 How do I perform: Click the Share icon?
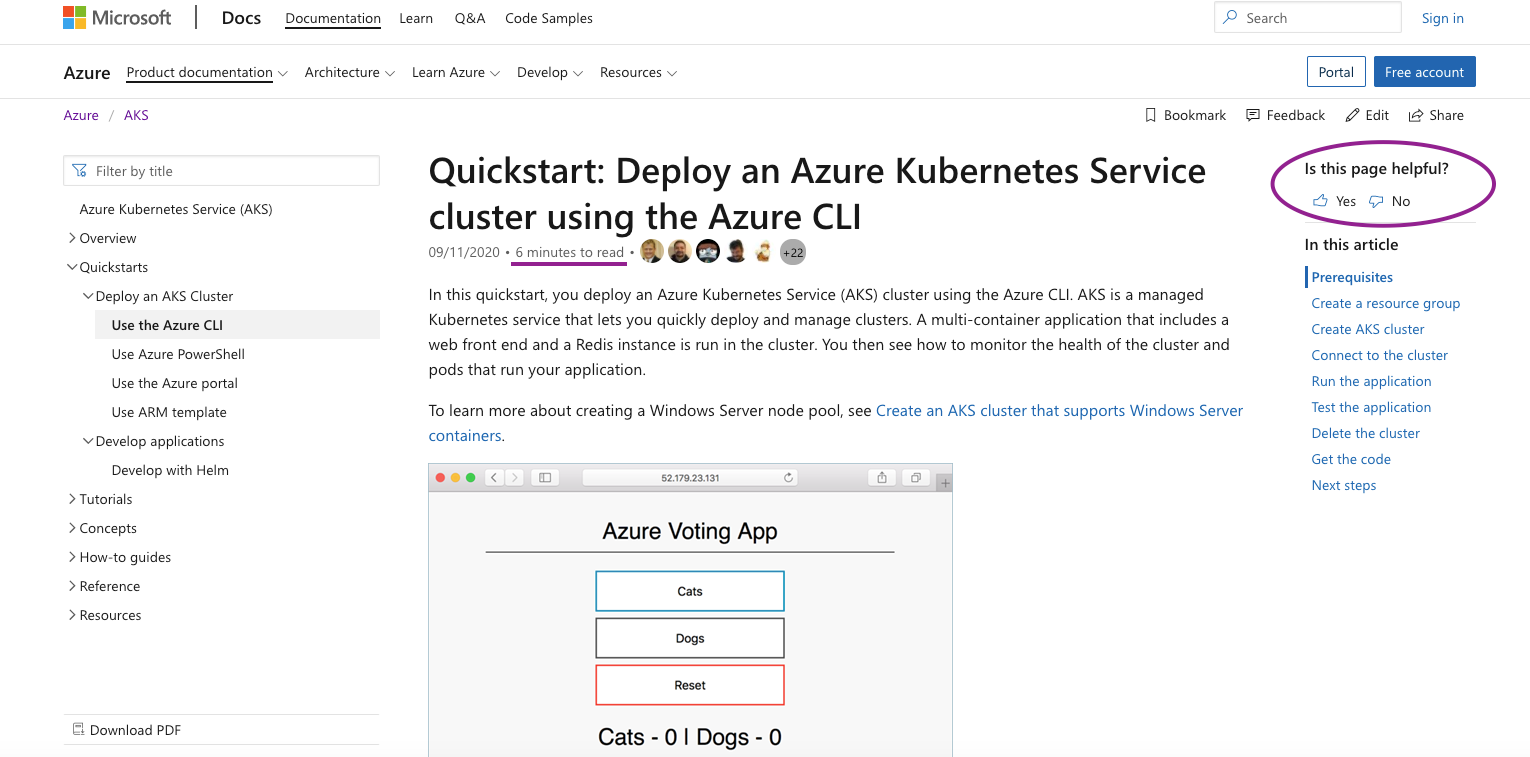tap(1416, 115)
